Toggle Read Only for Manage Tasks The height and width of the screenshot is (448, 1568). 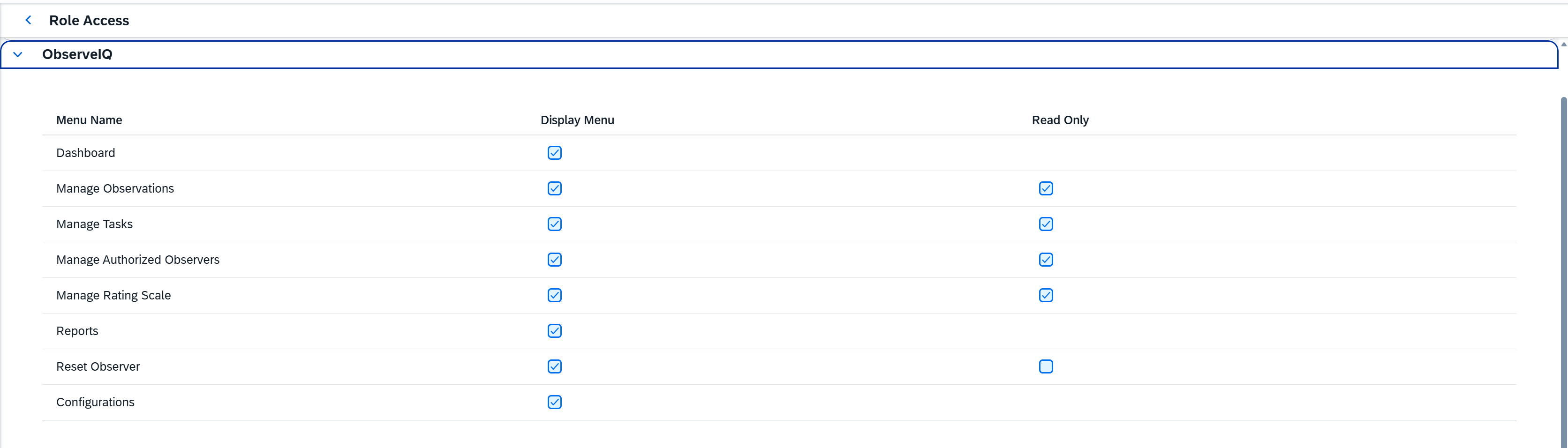click(1046, 224)
